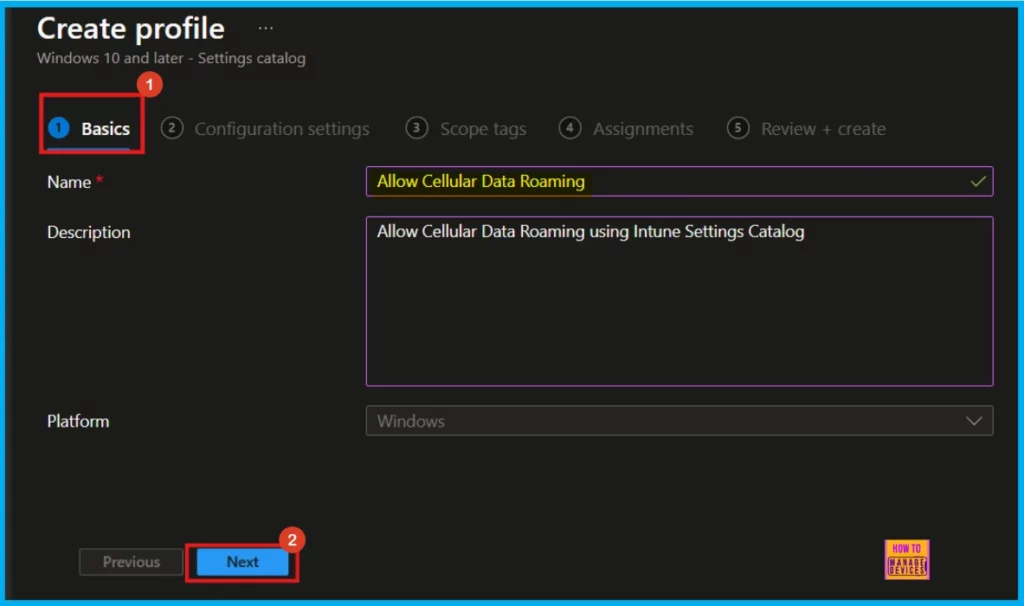This screenshot has width=1024, height=606.
Task: Click the Platform label text
Action: (78, 421)
